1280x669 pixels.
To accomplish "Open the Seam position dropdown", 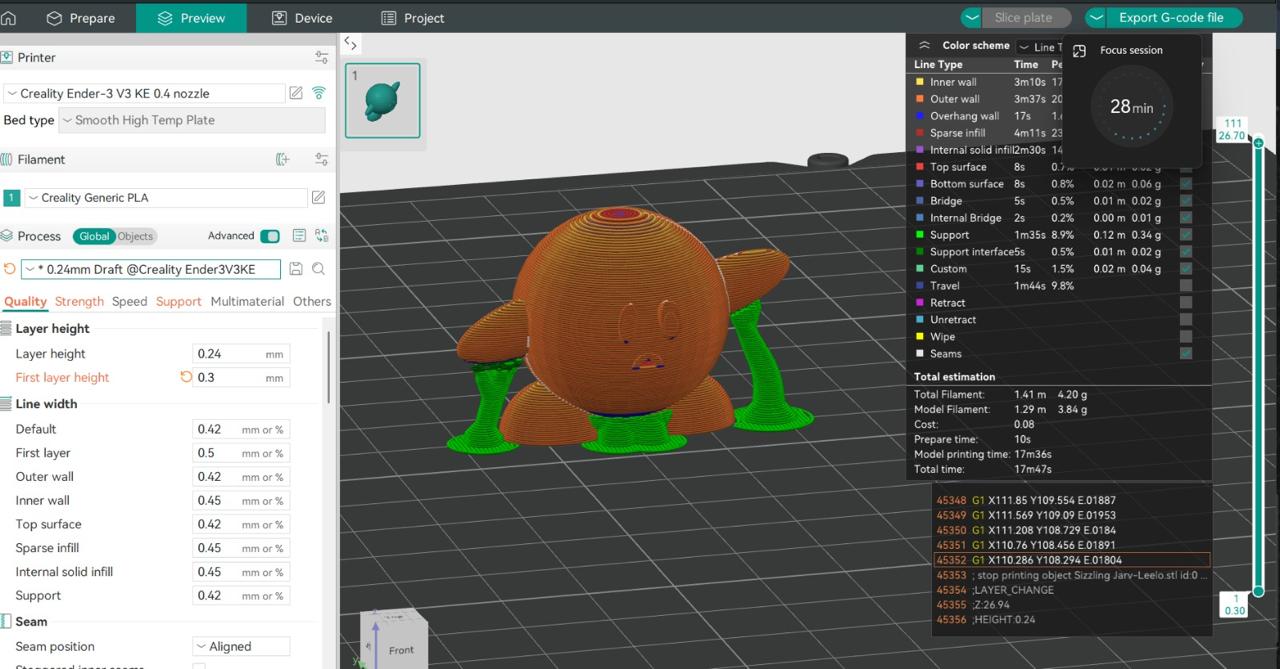I will pyautogui.click(x=241, y=646).
